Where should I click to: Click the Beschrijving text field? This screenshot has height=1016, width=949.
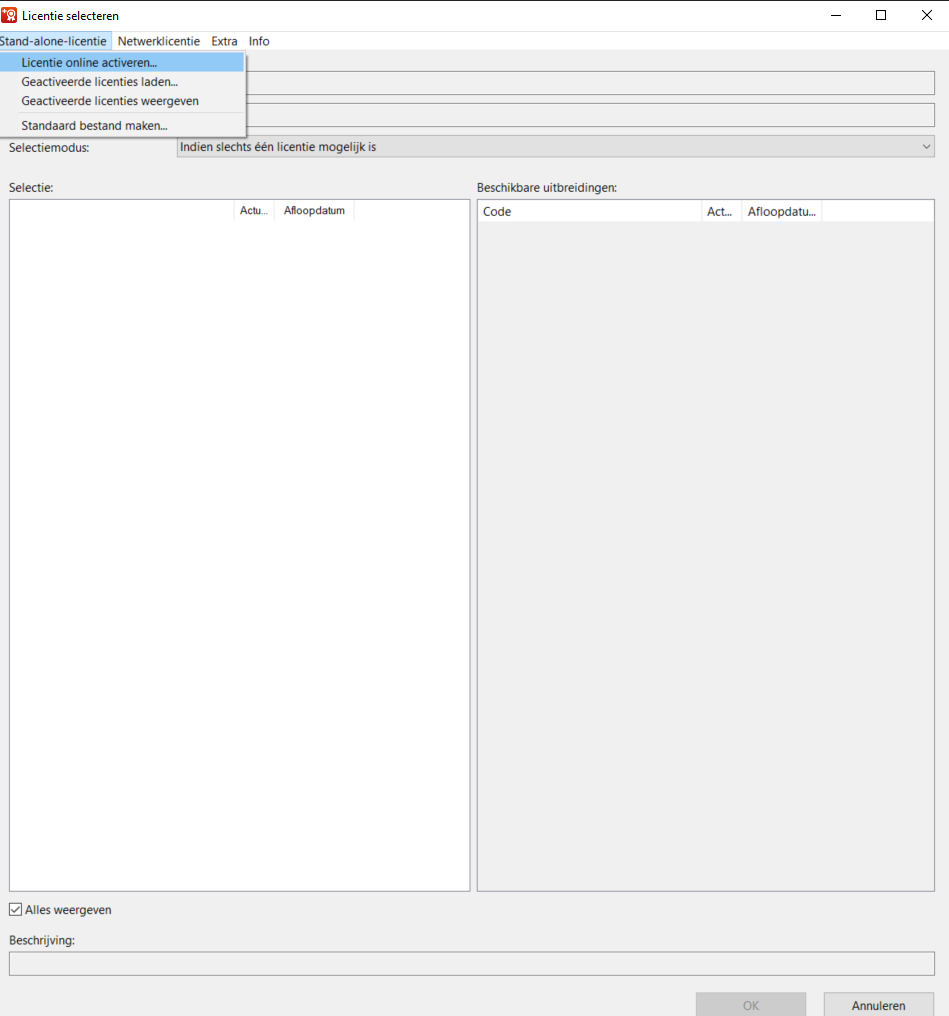pos(472,964)
